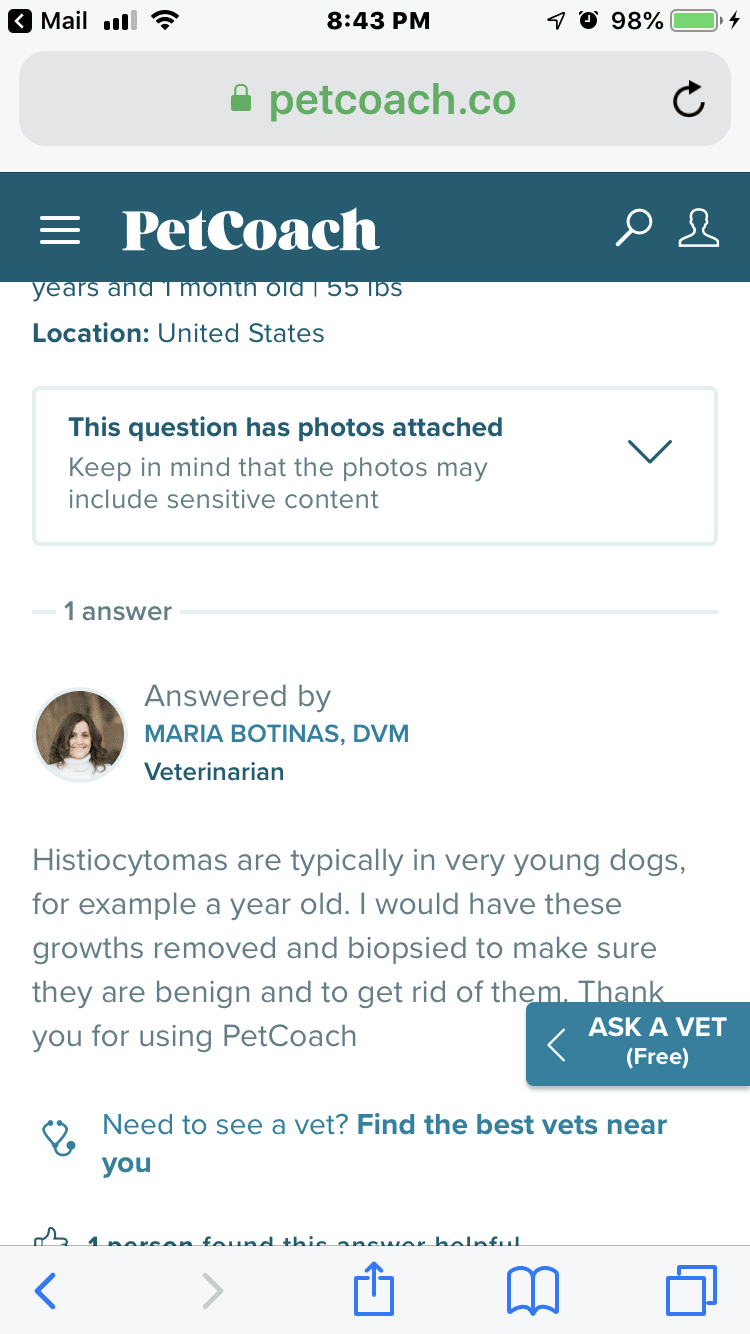The height and width of the screenshot is (1334, 750).
Task: Tap the tabs overview icon
Action: click(691, 1291)
